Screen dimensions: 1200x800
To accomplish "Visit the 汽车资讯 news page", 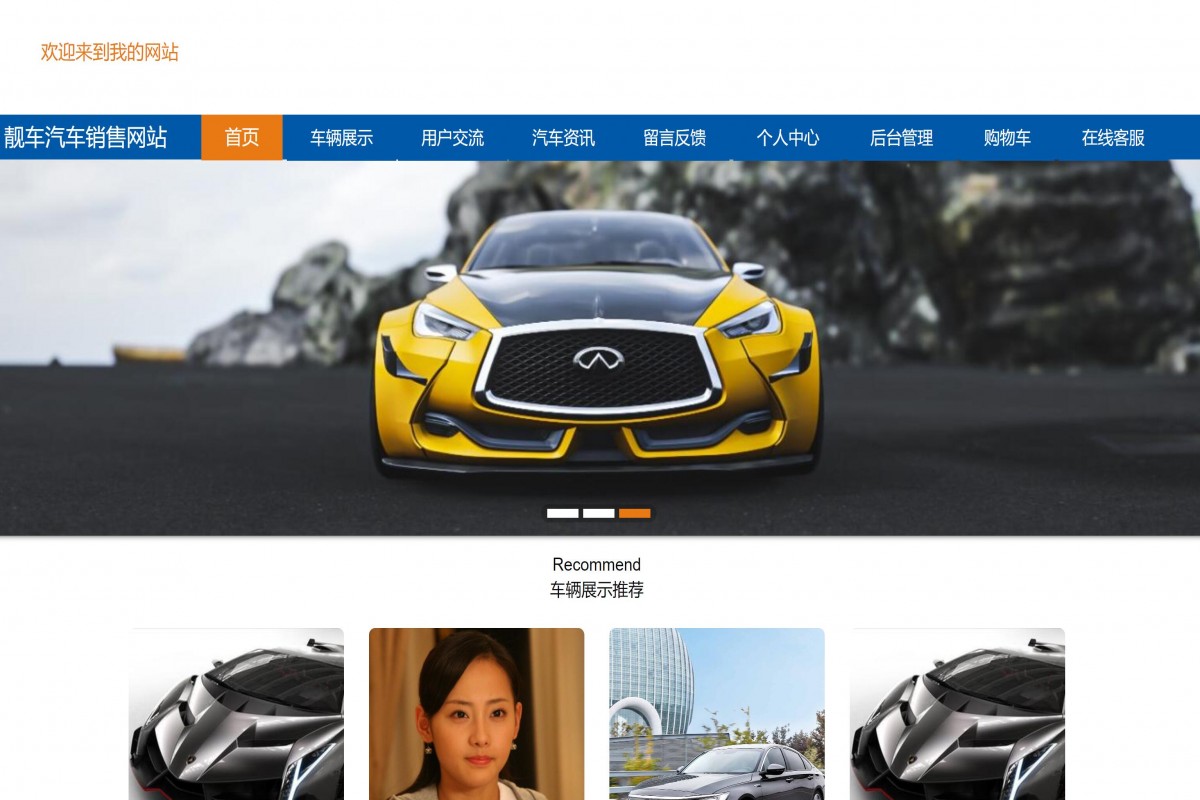I will (563, 138).
